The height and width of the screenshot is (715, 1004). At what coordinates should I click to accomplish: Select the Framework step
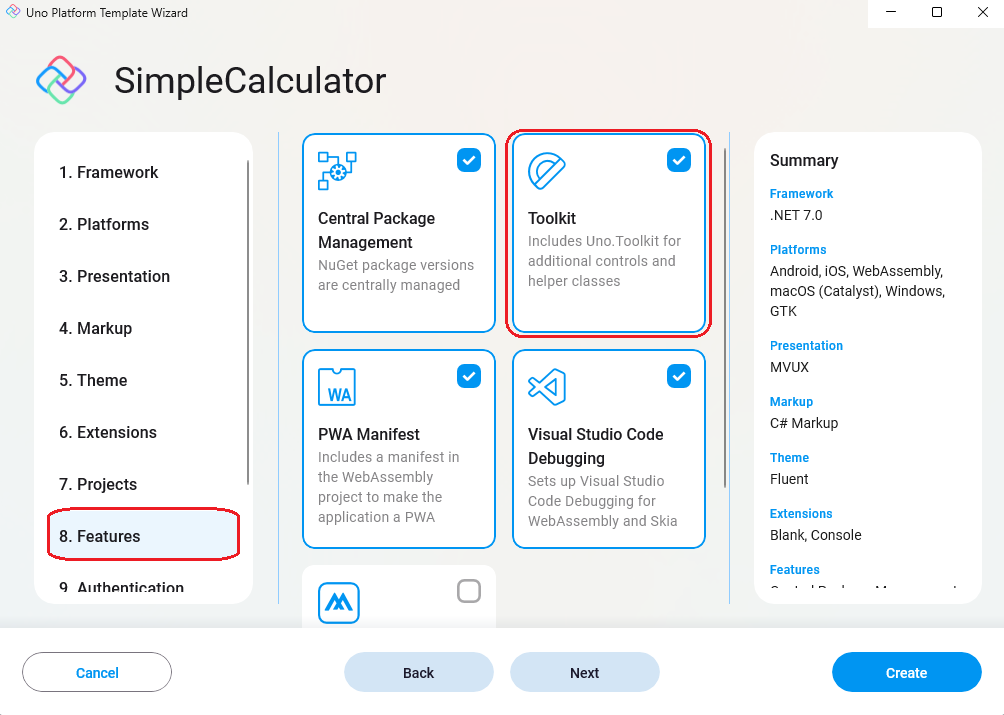click(109, 172)
